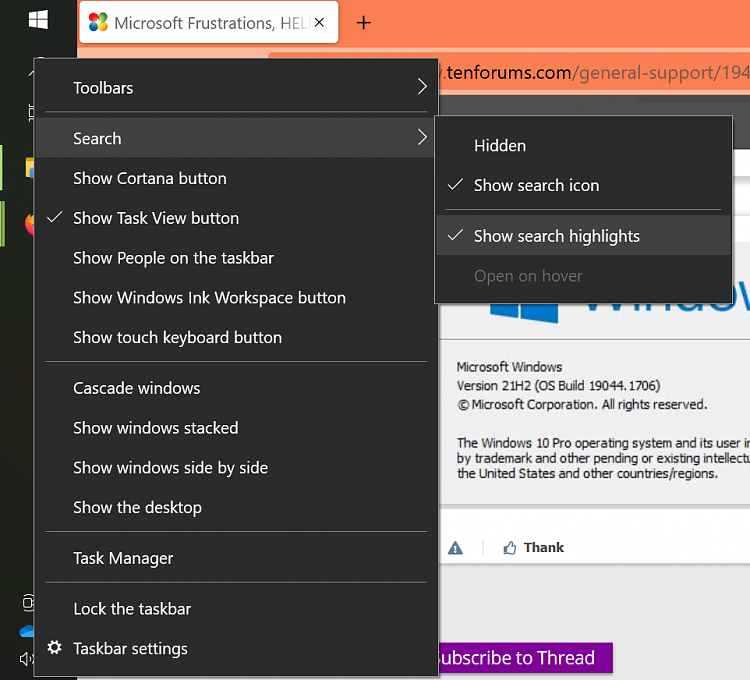Viewport: 750px width, 680px height.
Task: Open a new browser tab with plus icon
Action: click(x=364, y=23)
